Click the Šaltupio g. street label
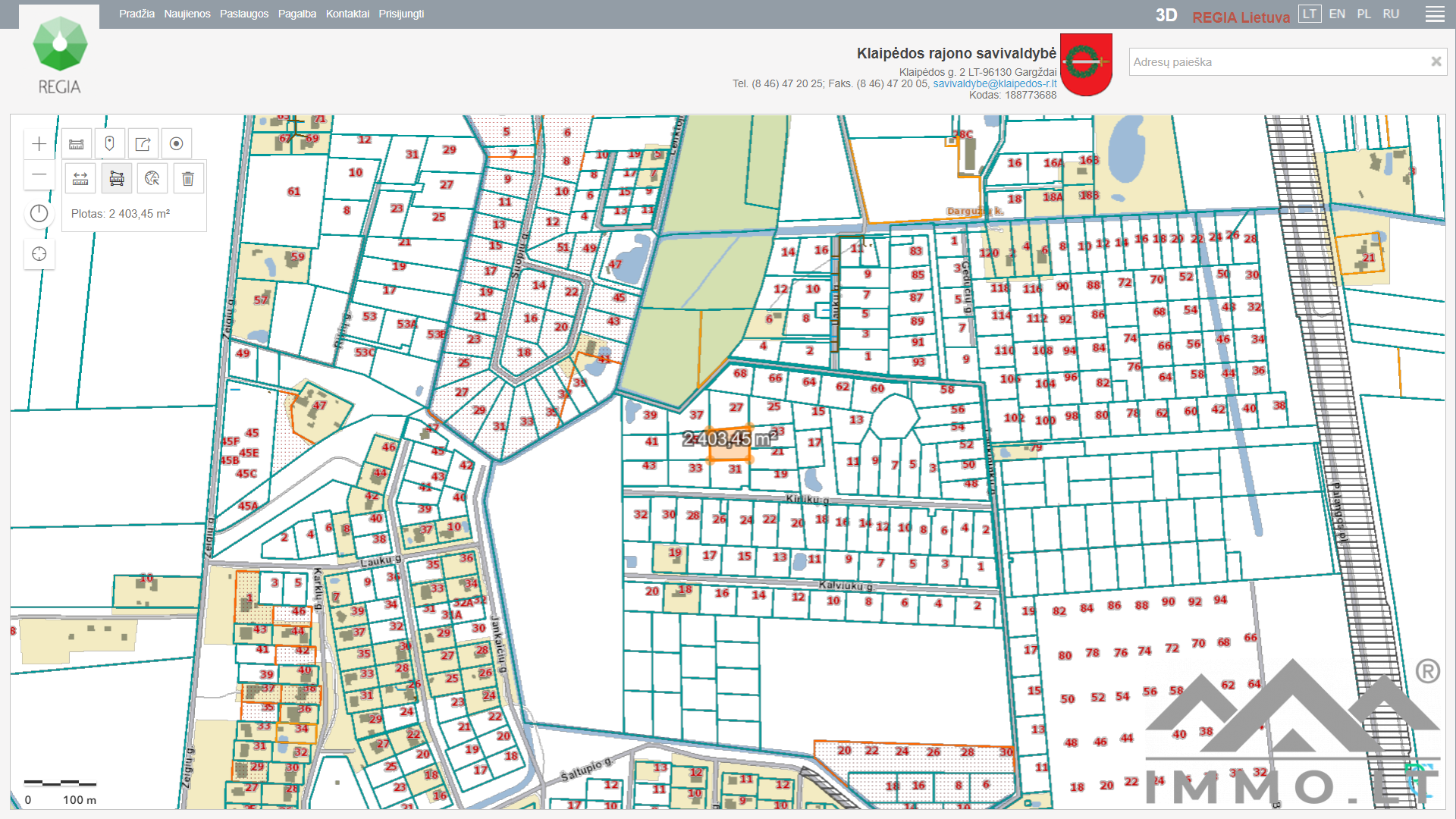Screen dimensions: 1456x819 pyautogui.click(x=586, y=770)
